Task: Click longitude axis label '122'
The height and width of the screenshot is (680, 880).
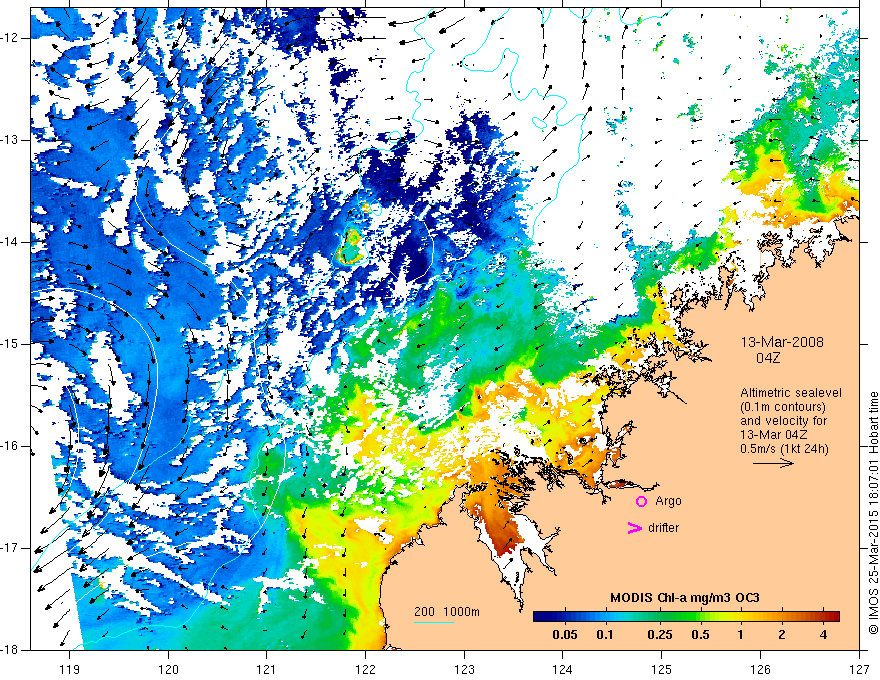Action: coord(365,669)
